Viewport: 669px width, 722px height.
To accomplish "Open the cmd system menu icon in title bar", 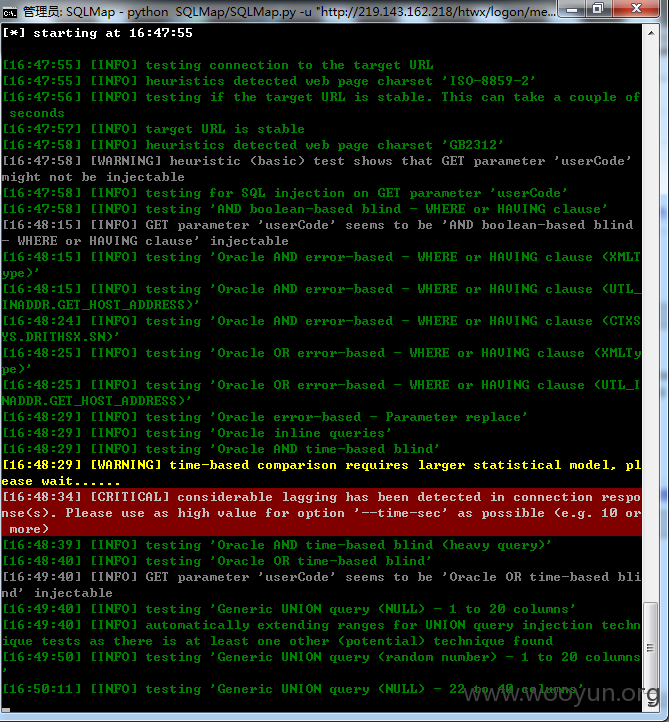I will (9, 11).
